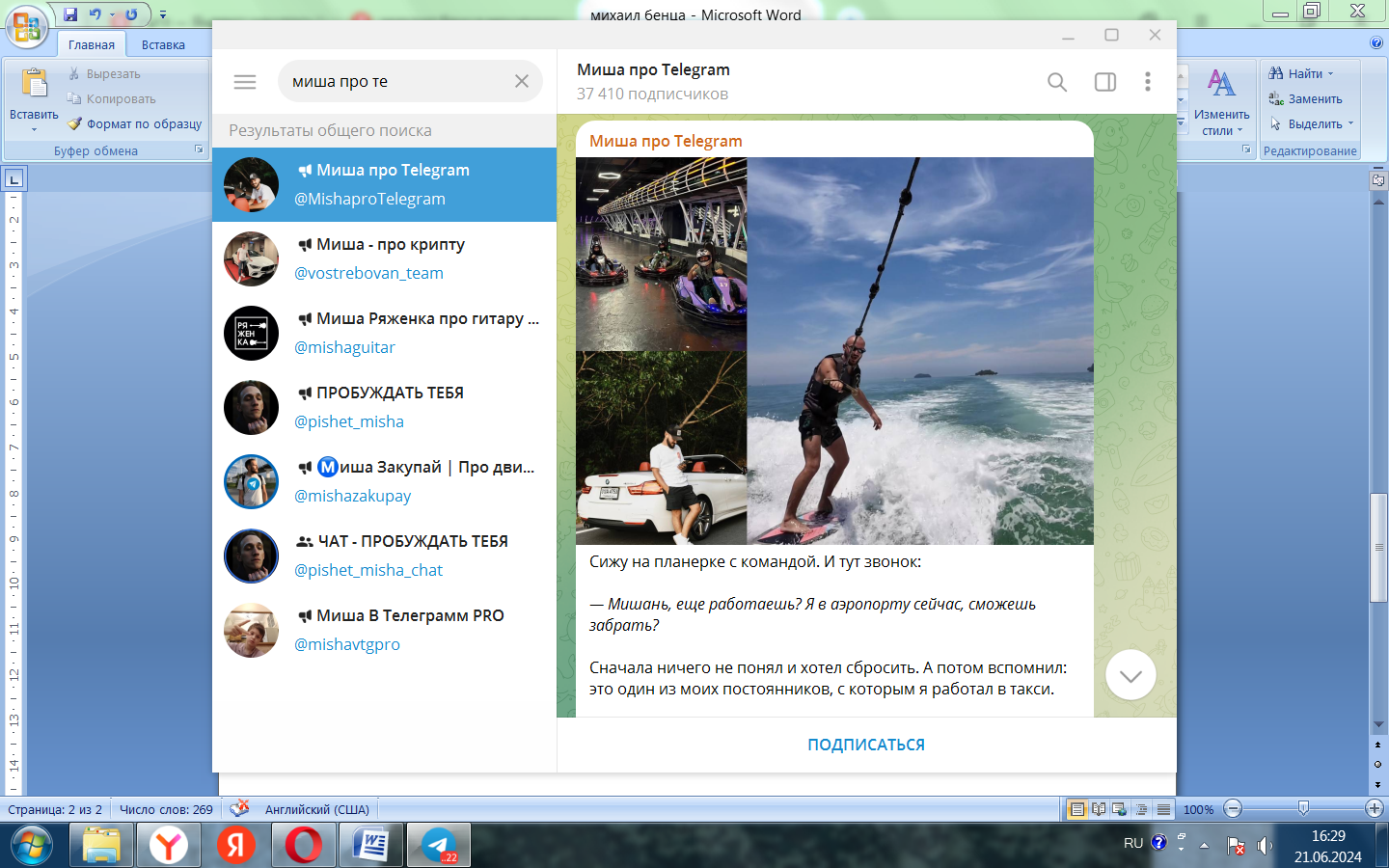Open Миша - про крипту channel result
The height and width of the screenshot is (868, 1389).
[384, 258]
